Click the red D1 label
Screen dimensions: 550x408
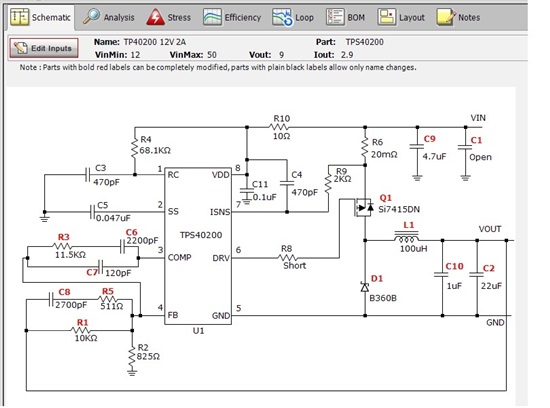(x=377, y=279)
